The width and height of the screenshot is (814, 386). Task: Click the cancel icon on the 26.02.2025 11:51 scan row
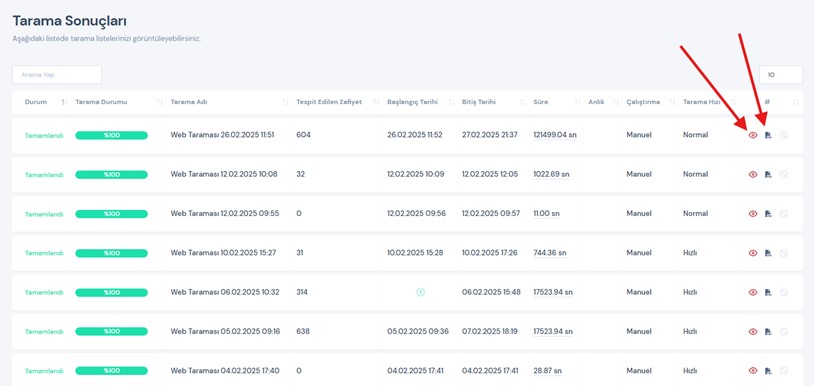(784, 135)
